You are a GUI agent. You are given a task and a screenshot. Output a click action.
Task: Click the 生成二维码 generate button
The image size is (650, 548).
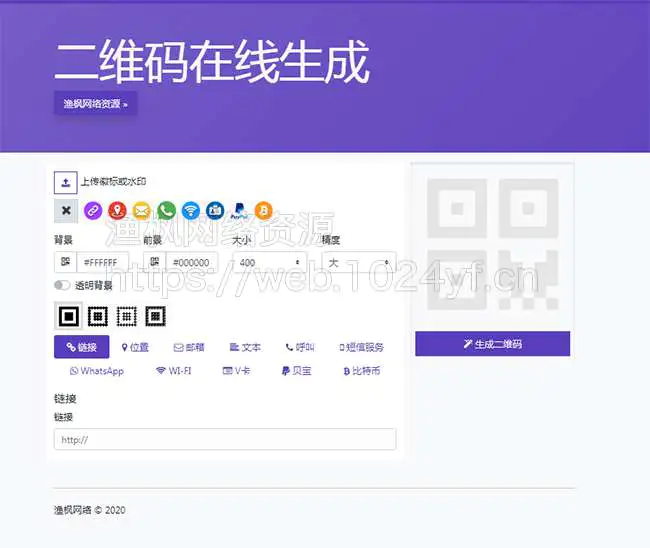click(492, 344)
